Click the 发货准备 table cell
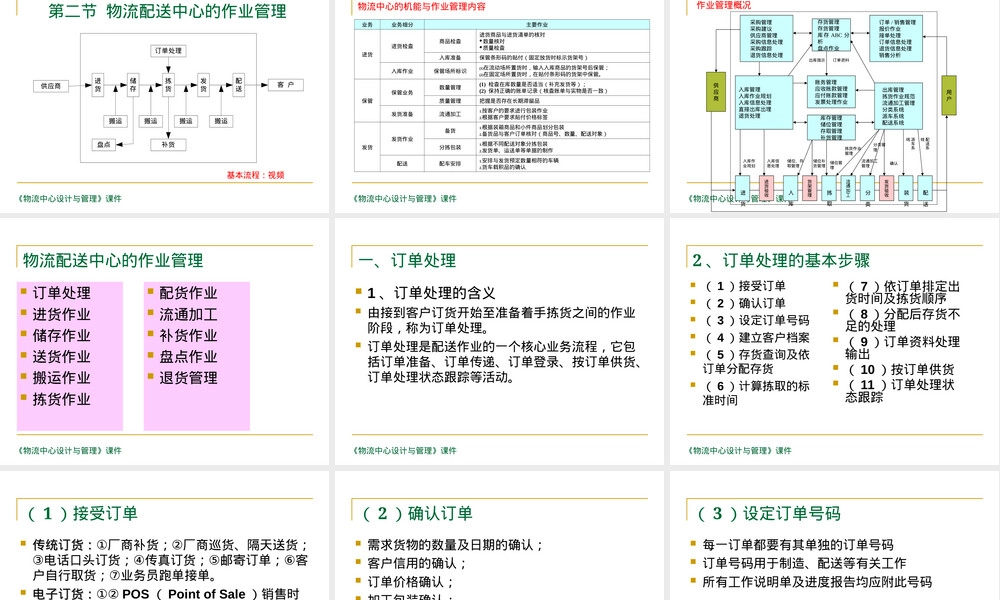The image size is (1000, 600). (x=402, y=114)
